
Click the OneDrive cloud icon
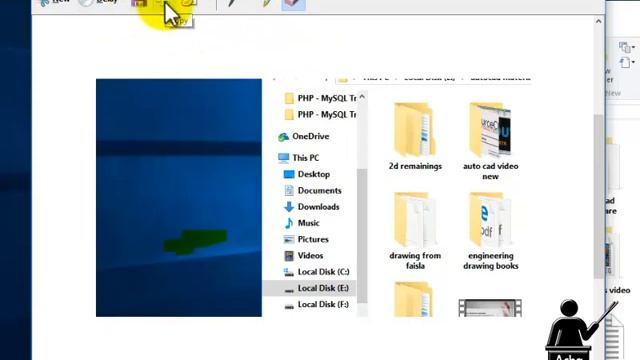pyautogui.click(x=283, y=137)
